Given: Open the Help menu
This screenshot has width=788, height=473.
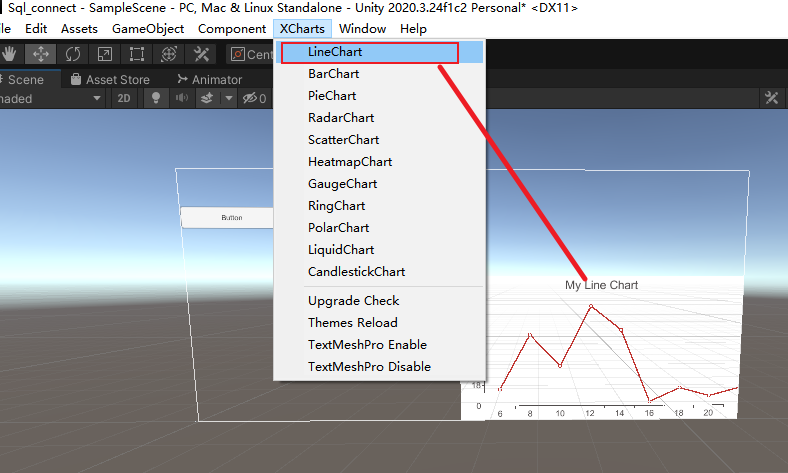Looking at the screenshot, I should [413, 29].
